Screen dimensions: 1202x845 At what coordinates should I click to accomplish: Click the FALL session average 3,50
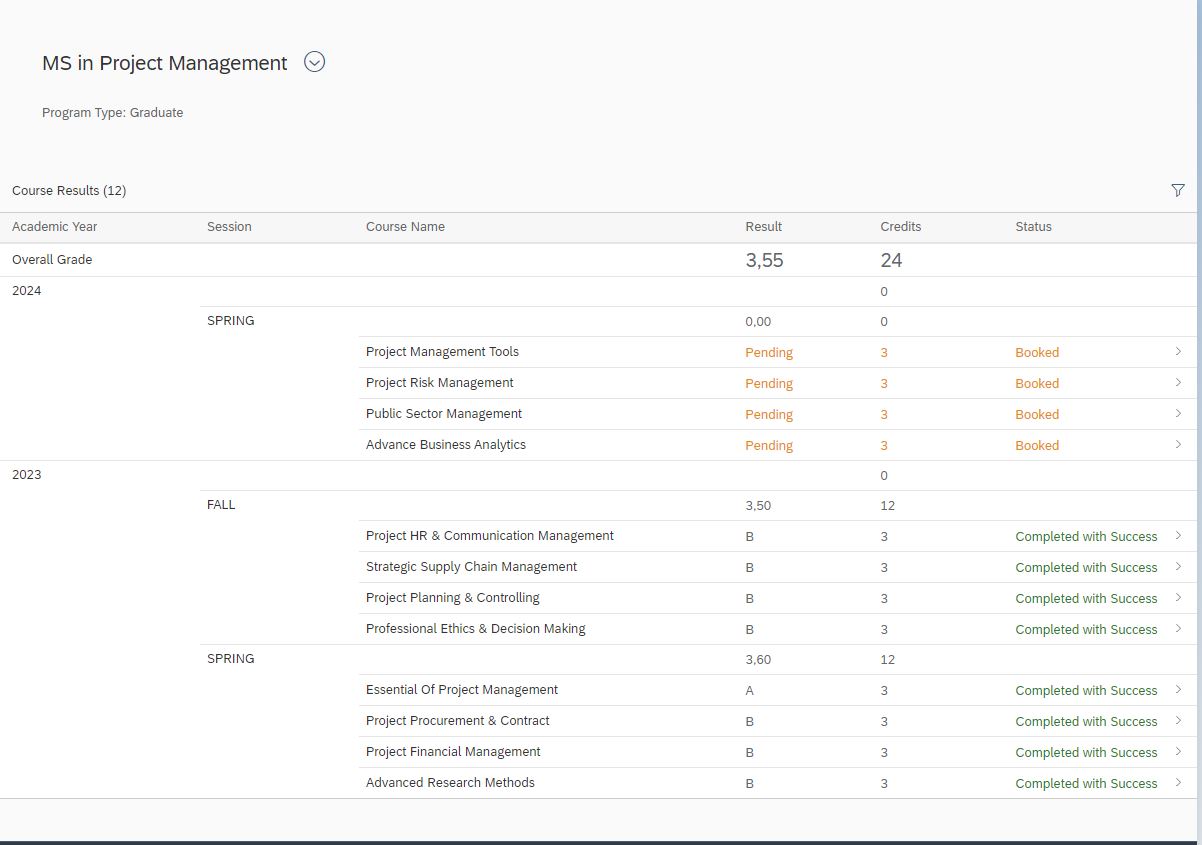coord(758,506)
